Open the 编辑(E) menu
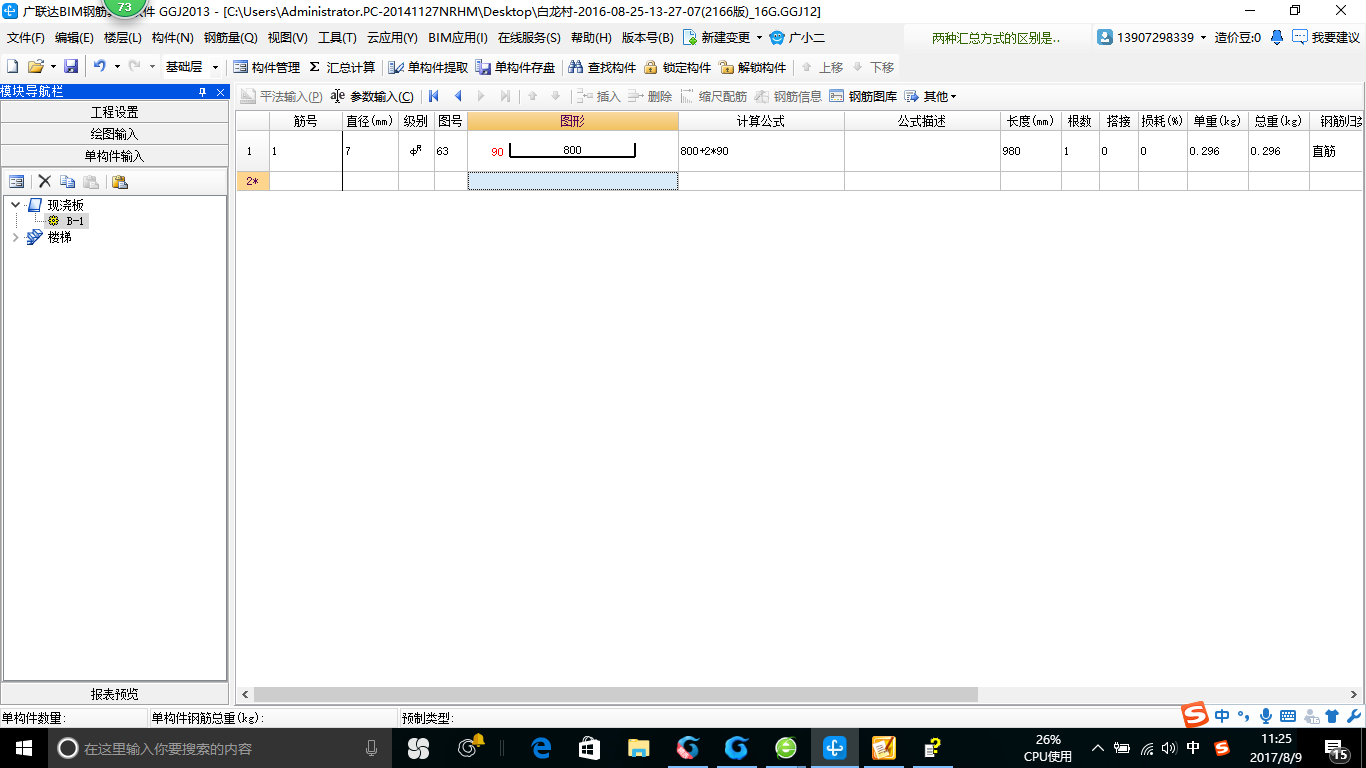 [74, 37]
